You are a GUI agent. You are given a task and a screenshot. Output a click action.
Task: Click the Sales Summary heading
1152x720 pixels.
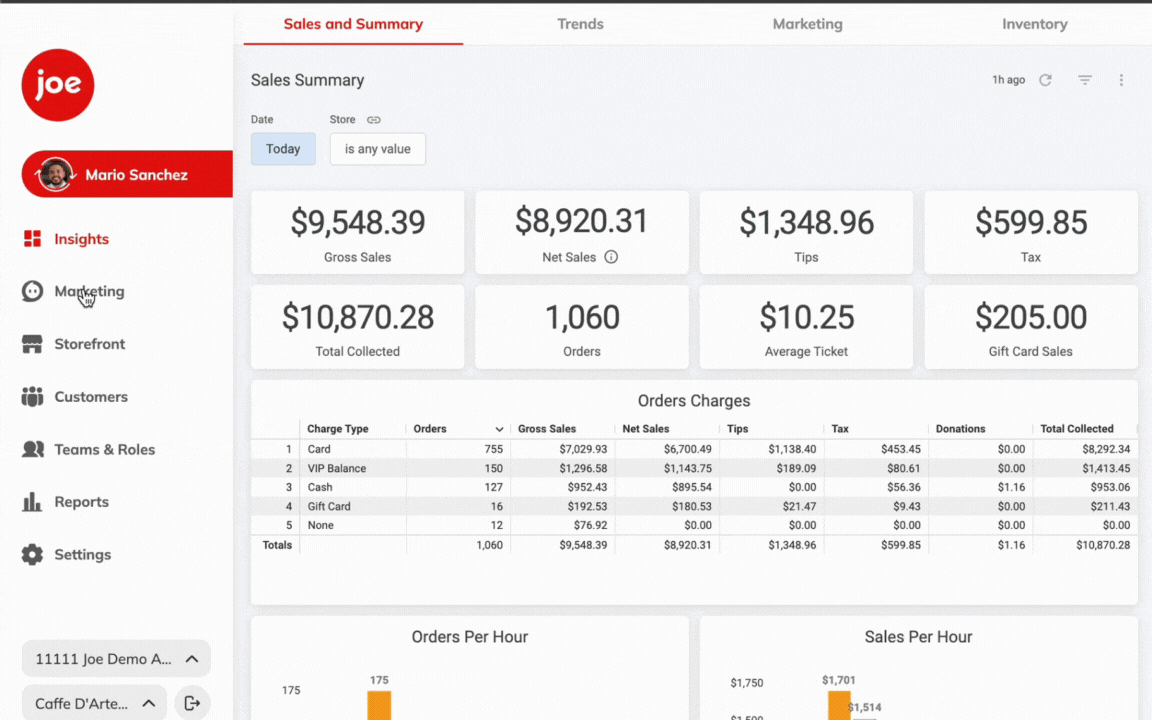[307, 80]
